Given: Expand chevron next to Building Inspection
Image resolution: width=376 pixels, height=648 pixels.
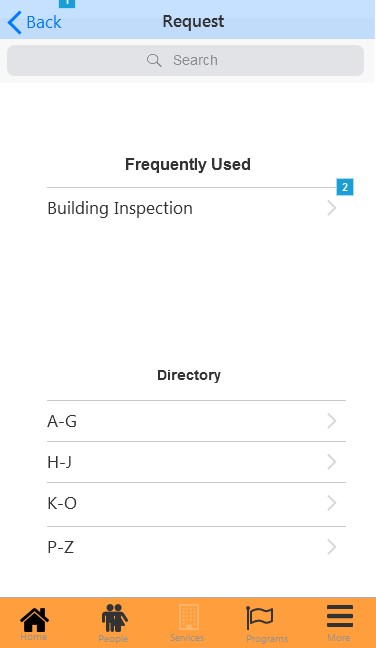Looking at the screenshot, I should coord(331,208).
